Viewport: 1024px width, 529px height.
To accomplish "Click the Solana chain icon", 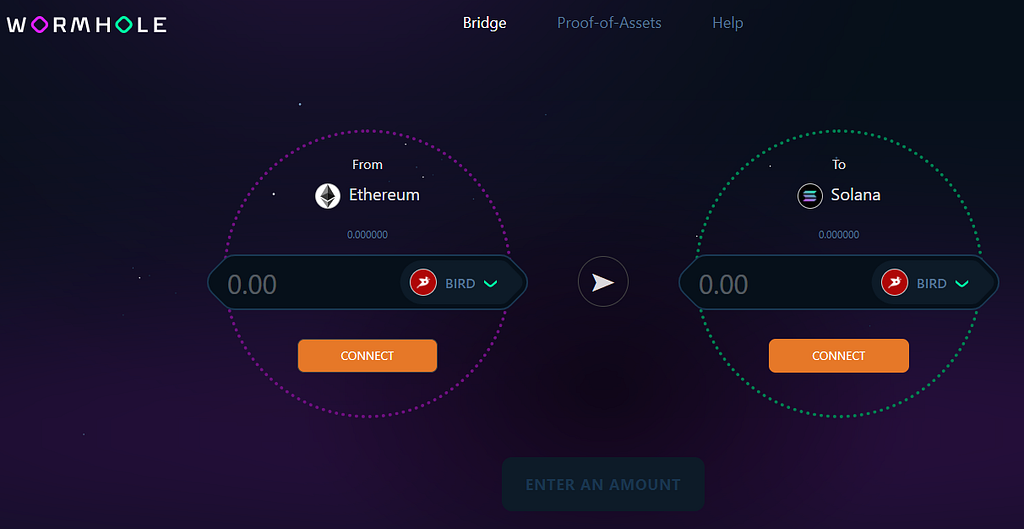I will pos(810,196).
